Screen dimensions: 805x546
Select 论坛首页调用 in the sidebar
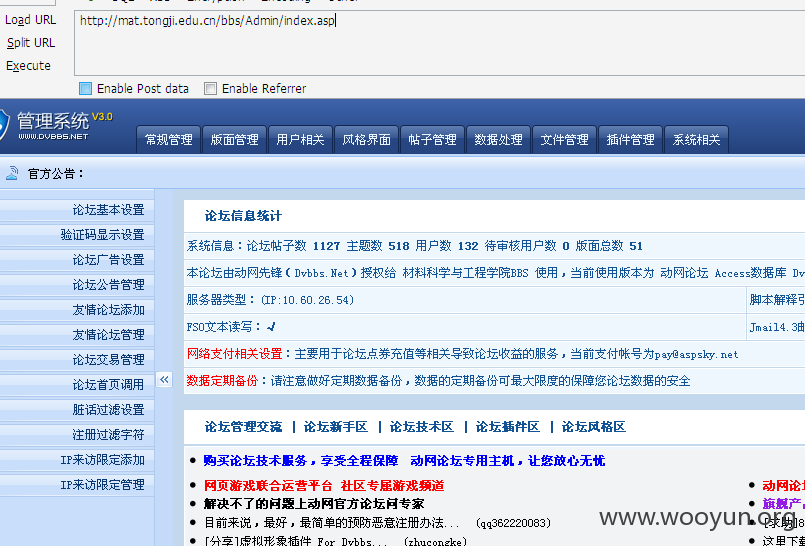coord(77,385)
